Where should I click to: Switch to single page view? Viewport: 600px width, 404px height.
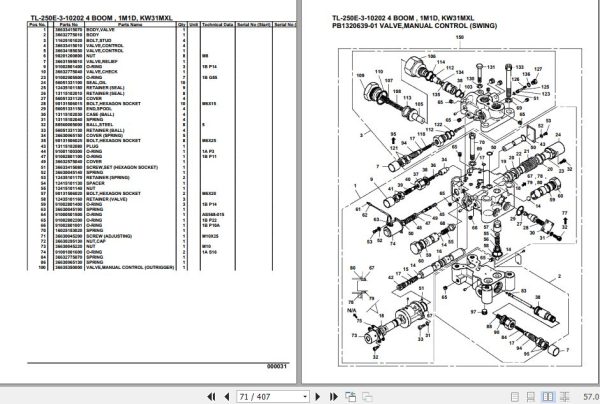point(515,397)
